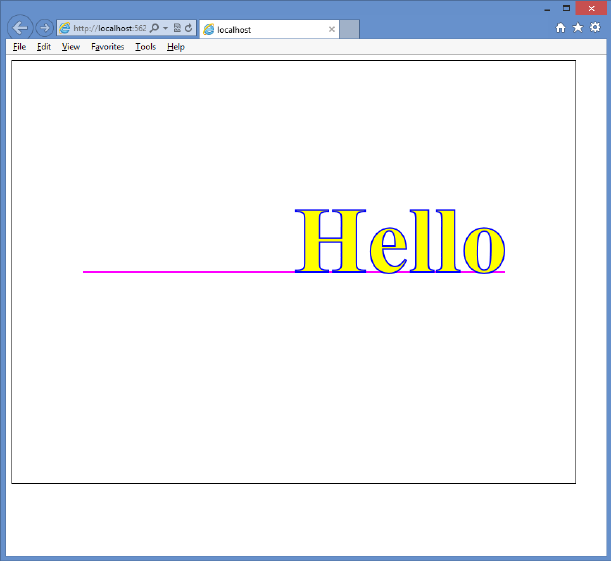Open a new tab with the blank tab button
611x561 pixels.
pos(349,29)
